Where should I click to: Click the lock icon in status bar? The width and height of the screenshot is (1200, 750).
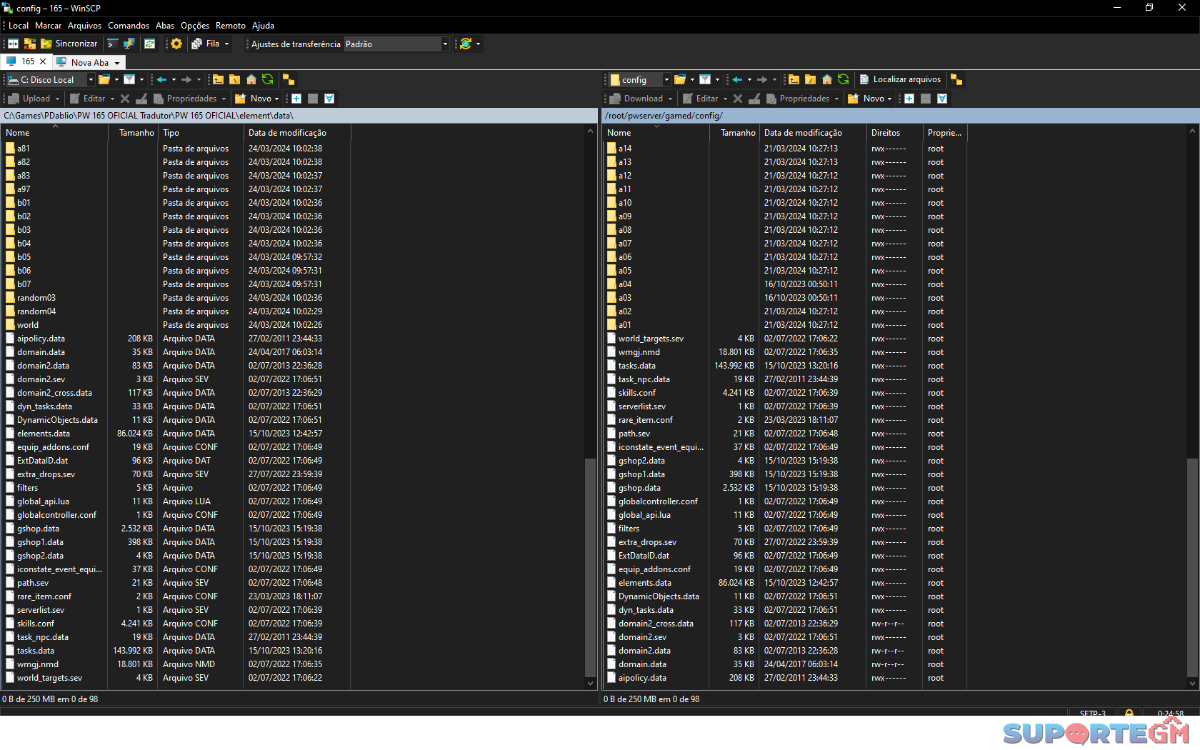1128,713
